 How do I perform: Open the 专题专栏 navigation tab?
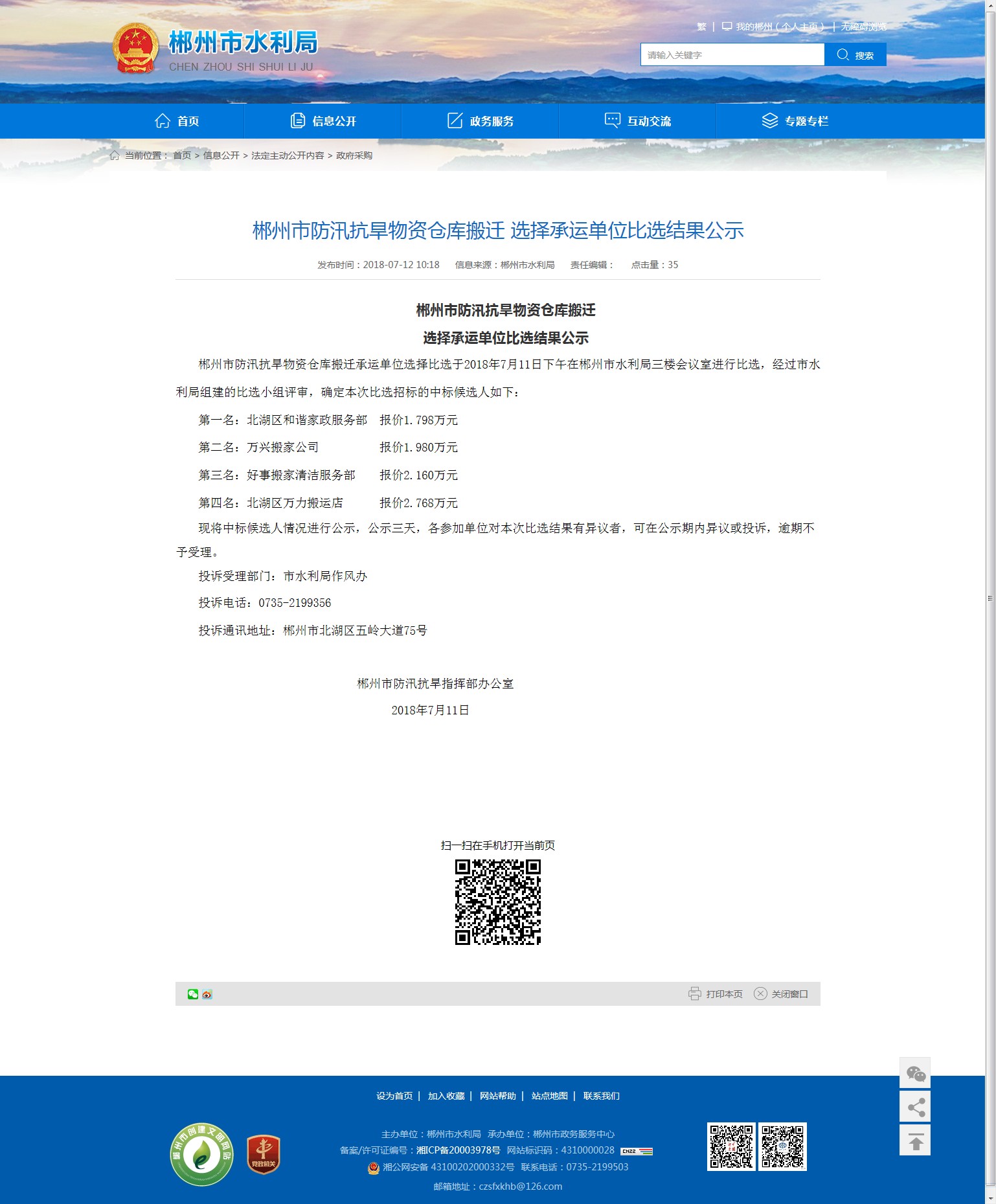coord(795,121)
